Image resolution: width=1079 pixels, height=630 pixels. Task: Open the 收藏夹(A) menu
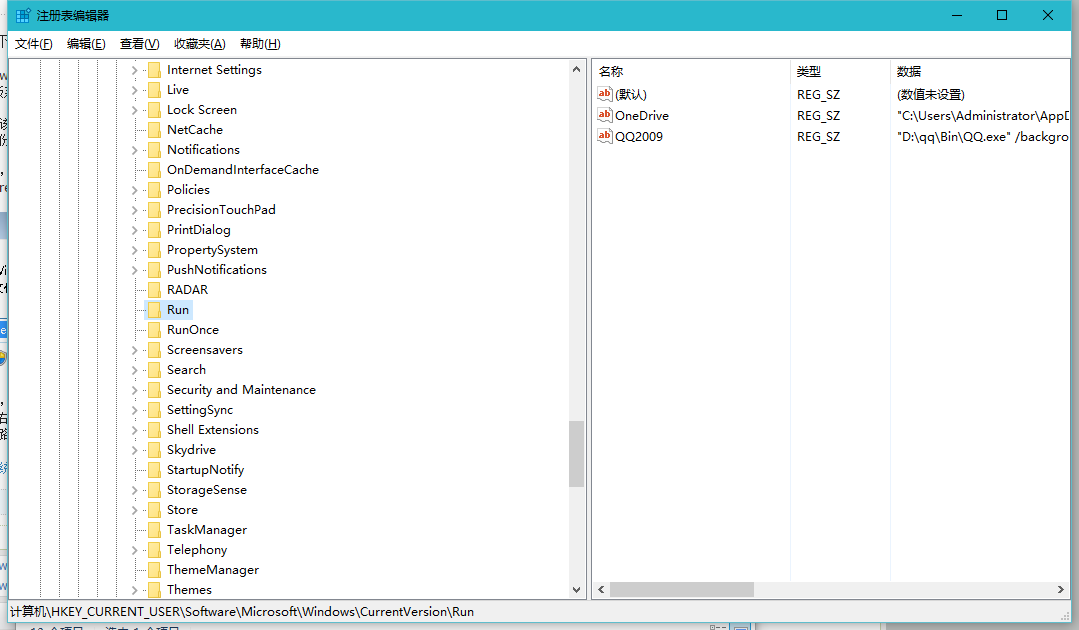pos(198,43)
